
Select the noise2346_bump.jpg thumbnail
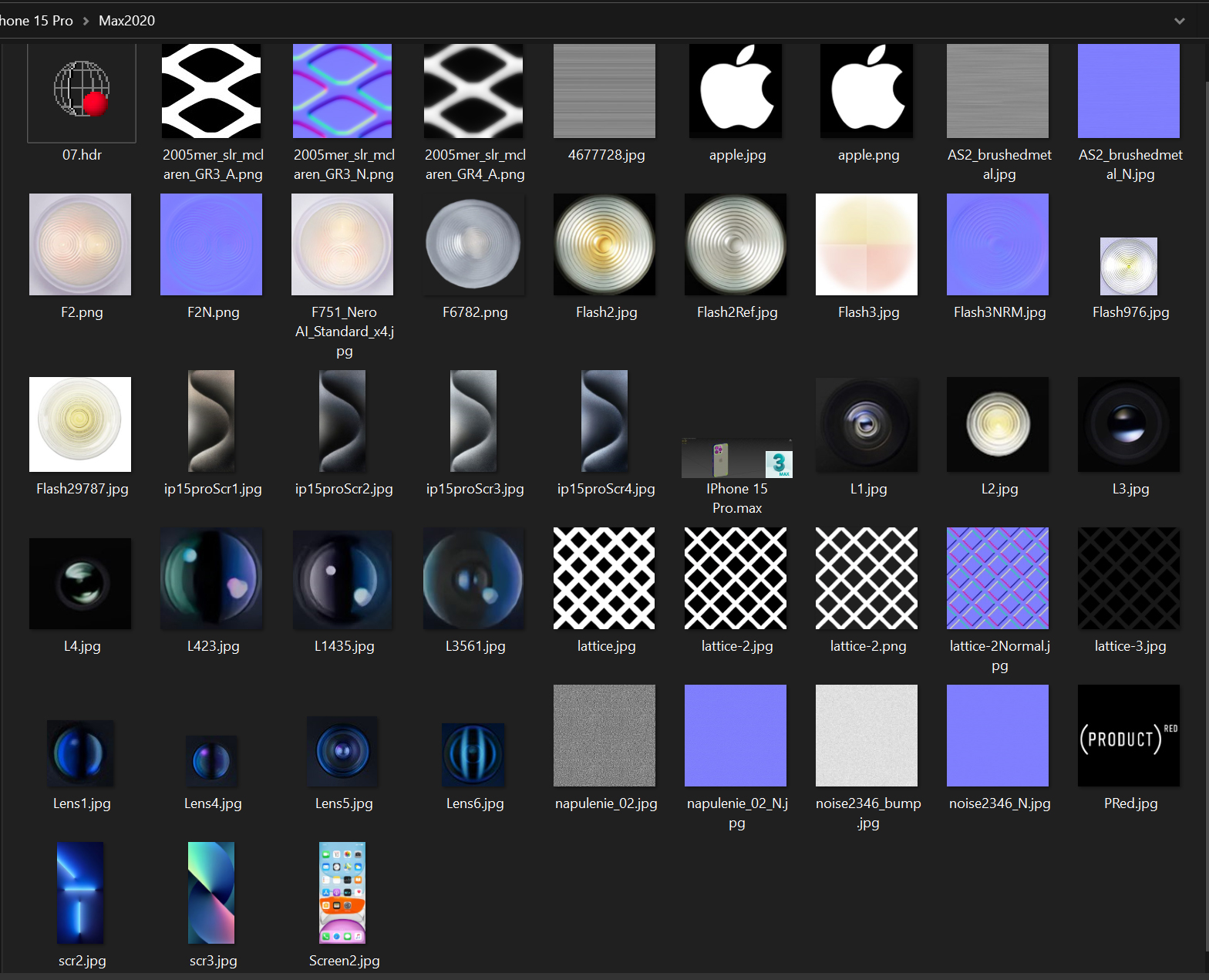coord(867,736)
